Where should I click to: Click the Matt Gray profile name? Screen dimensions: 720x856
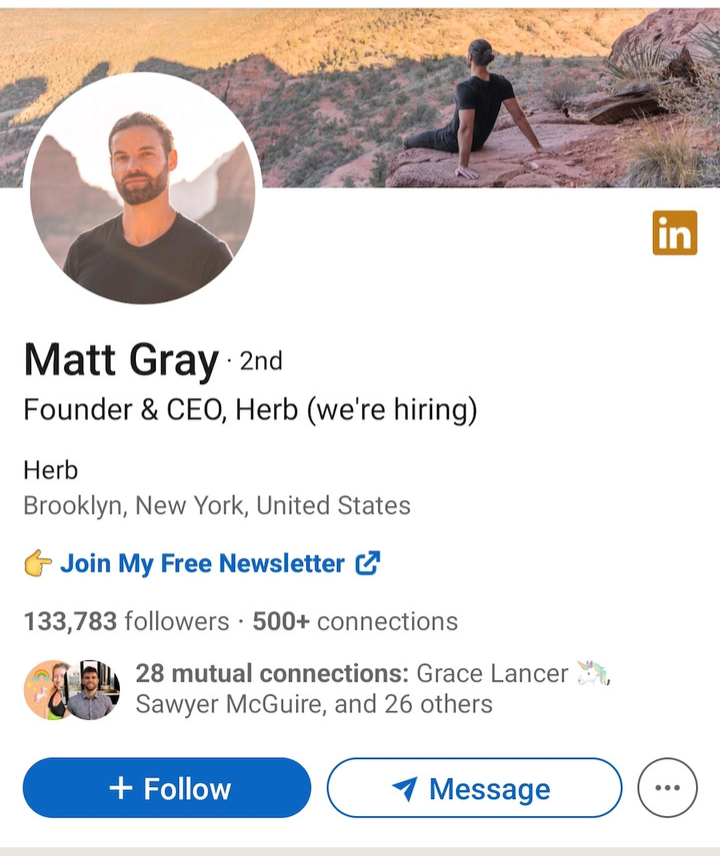[x=121, y=360]
